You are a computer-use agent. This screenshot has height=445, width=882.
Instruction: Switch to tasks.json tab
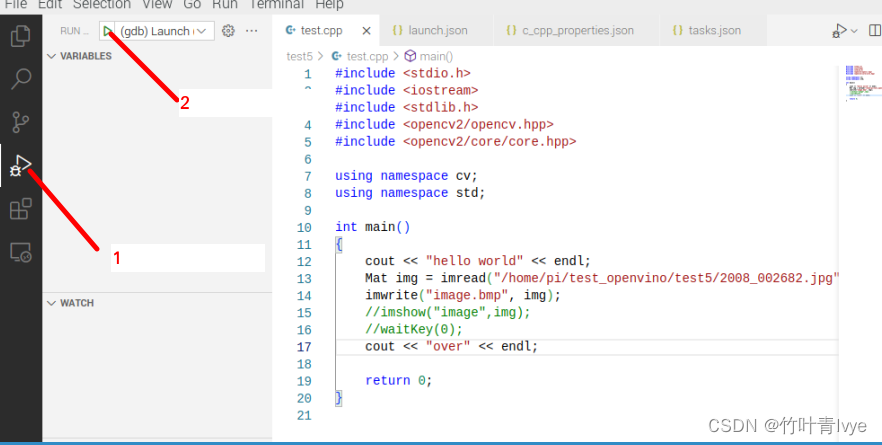point(714,30)
